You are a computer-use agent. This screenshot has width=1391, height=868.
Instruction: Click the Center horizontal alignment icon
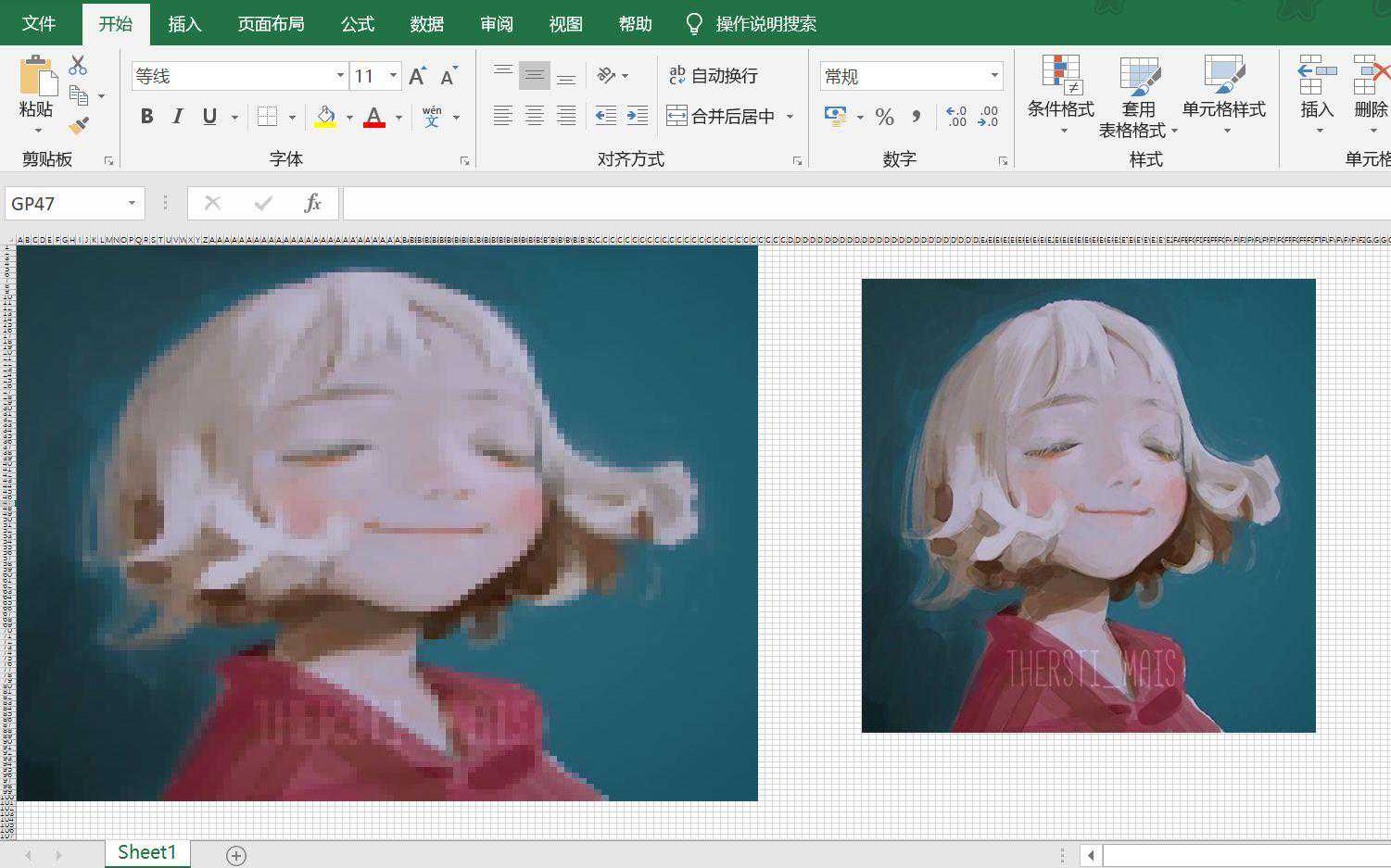coord(535,116)
